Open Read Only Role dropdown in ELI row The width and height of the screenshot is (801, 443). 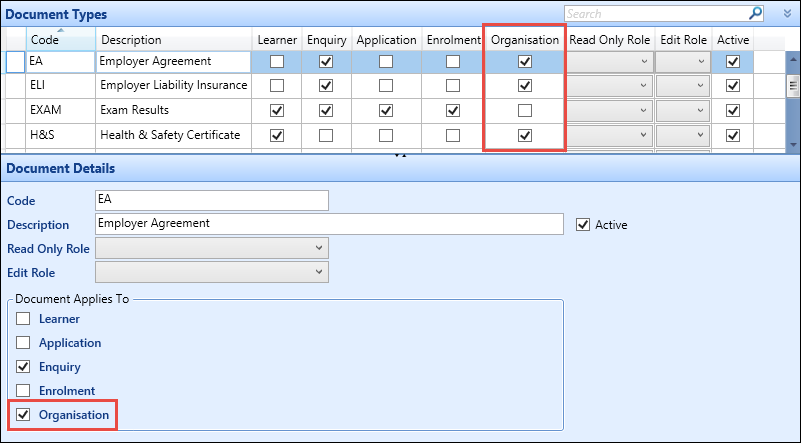tap(610, 86)
